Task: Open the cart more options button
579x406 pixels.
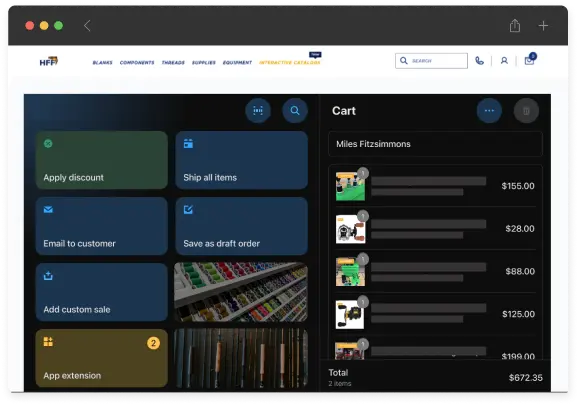Action: [x=489, y=110]
